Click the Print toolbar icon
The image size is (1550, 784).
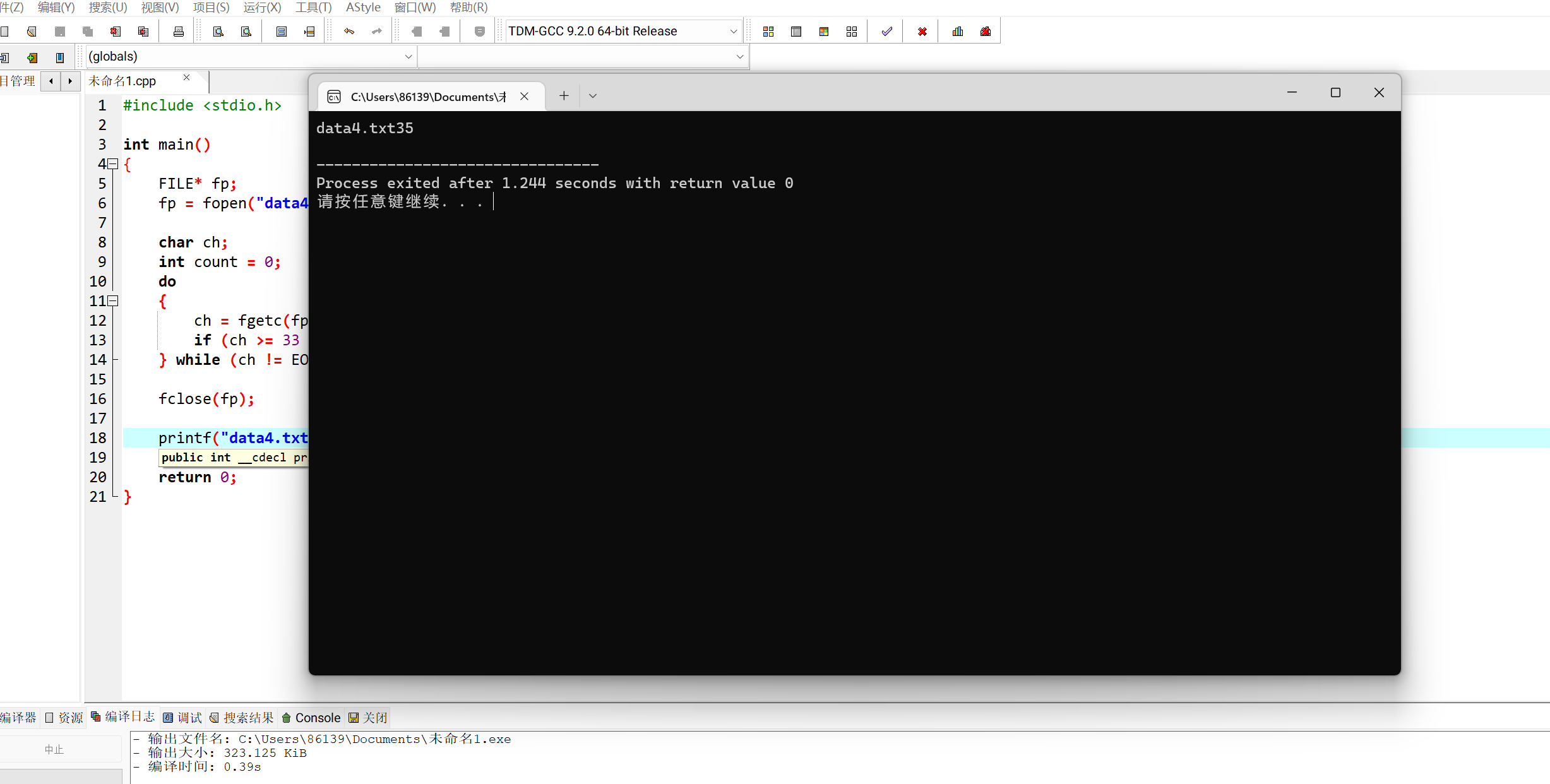(179, 32)
